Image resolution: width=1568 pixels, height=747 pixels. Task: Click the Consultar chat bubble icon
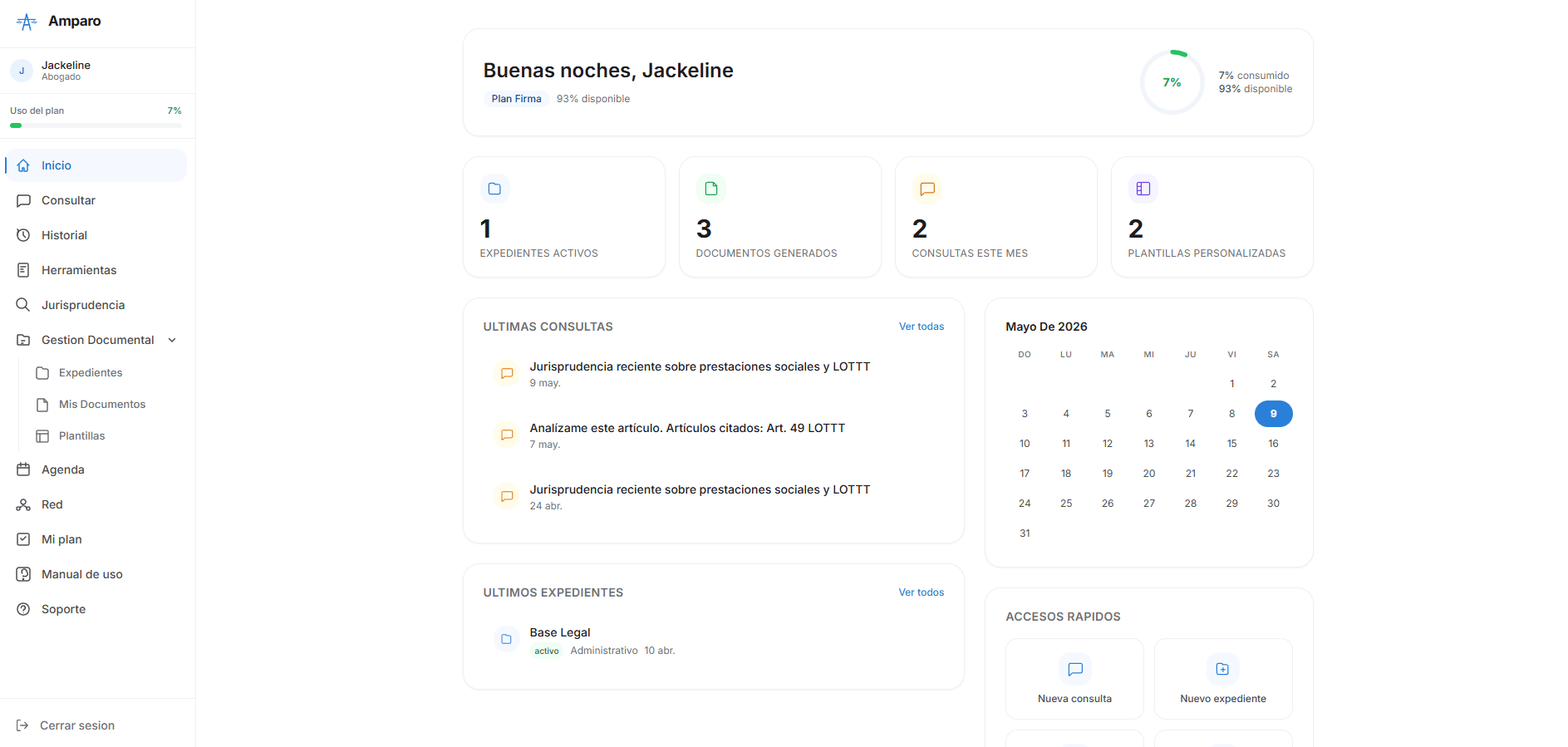23,200
